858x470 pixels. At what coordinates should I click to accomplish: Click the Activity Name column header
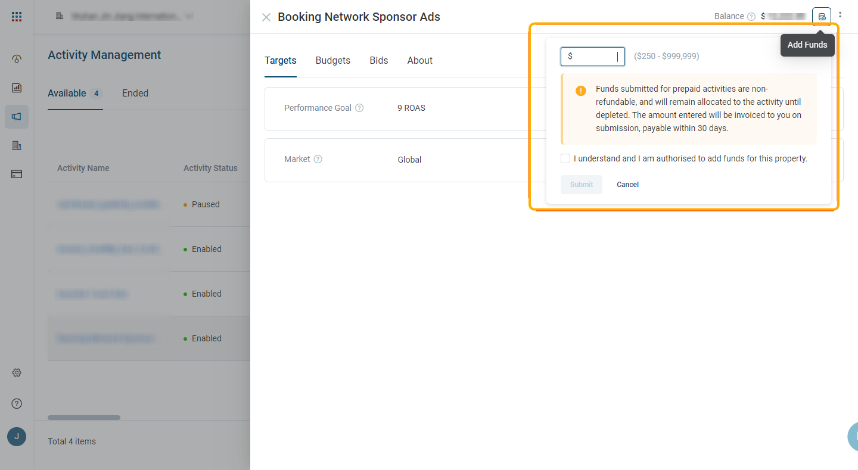pyautogui.click(x=83, y=168)
